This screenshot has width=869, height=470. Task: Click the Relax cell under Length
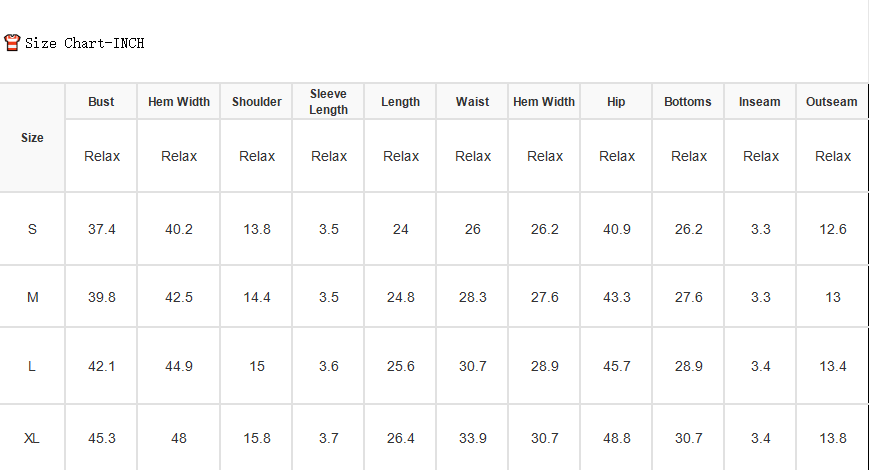tap(401, 156)
